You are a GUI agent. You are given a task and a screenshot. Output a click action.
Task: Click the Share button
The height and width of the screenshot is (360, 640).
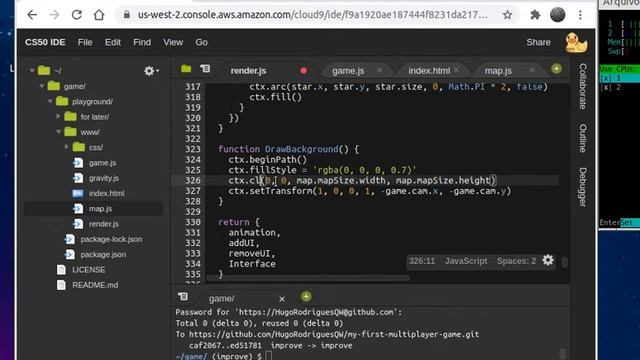(x=538, y=42)
